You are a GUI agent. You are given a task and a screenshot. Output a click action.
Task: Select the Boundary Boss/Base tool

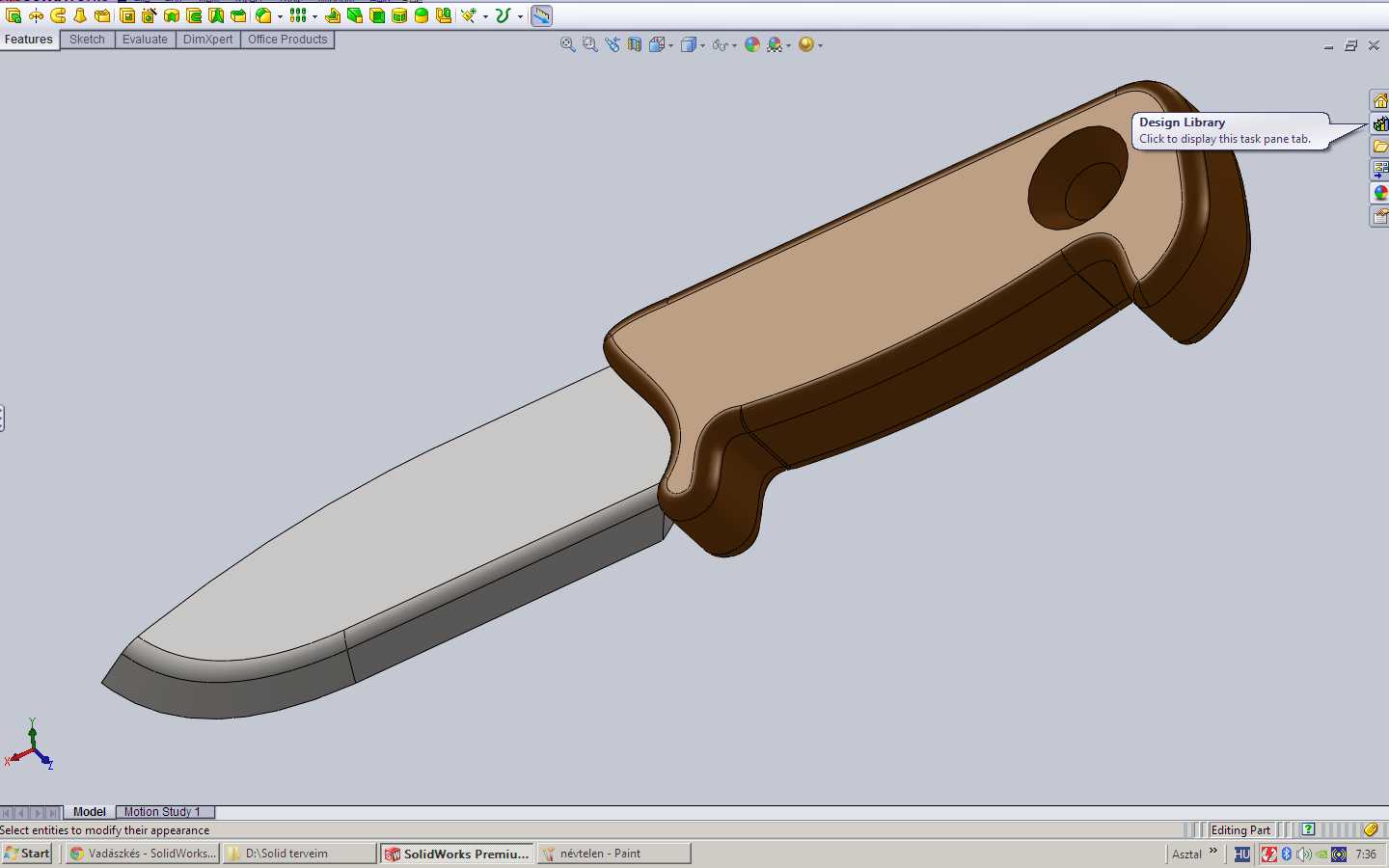coord(102,15)
